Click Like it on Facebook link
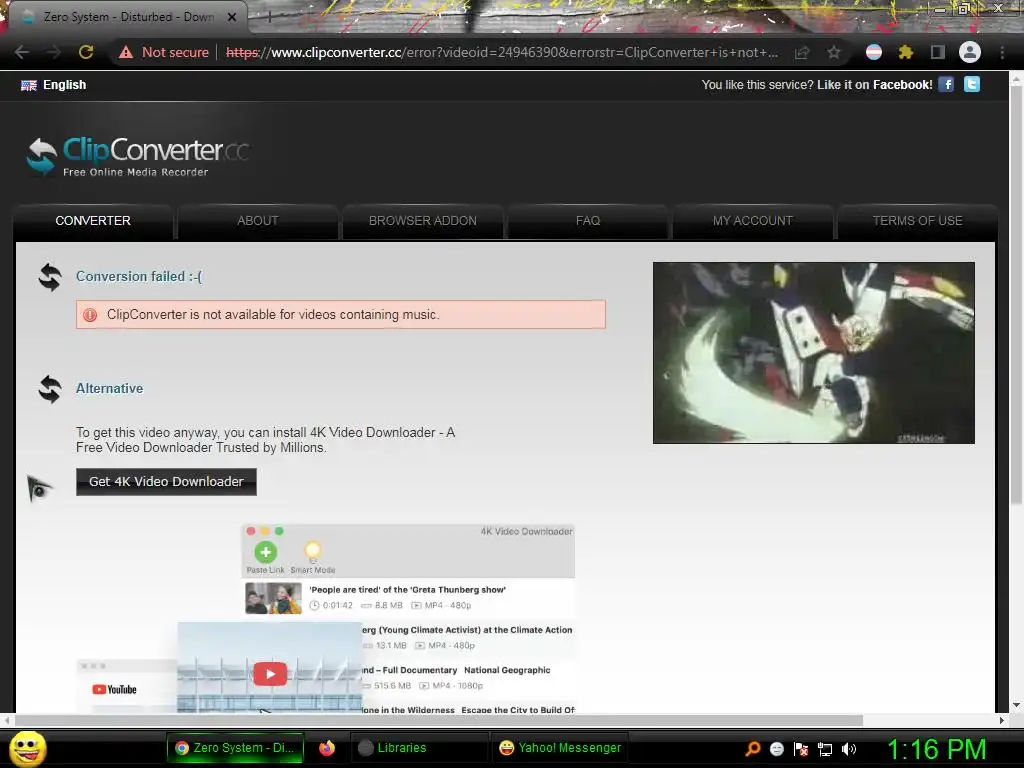Viewport: 1024px width, 768px height. [x=874, y=85]
